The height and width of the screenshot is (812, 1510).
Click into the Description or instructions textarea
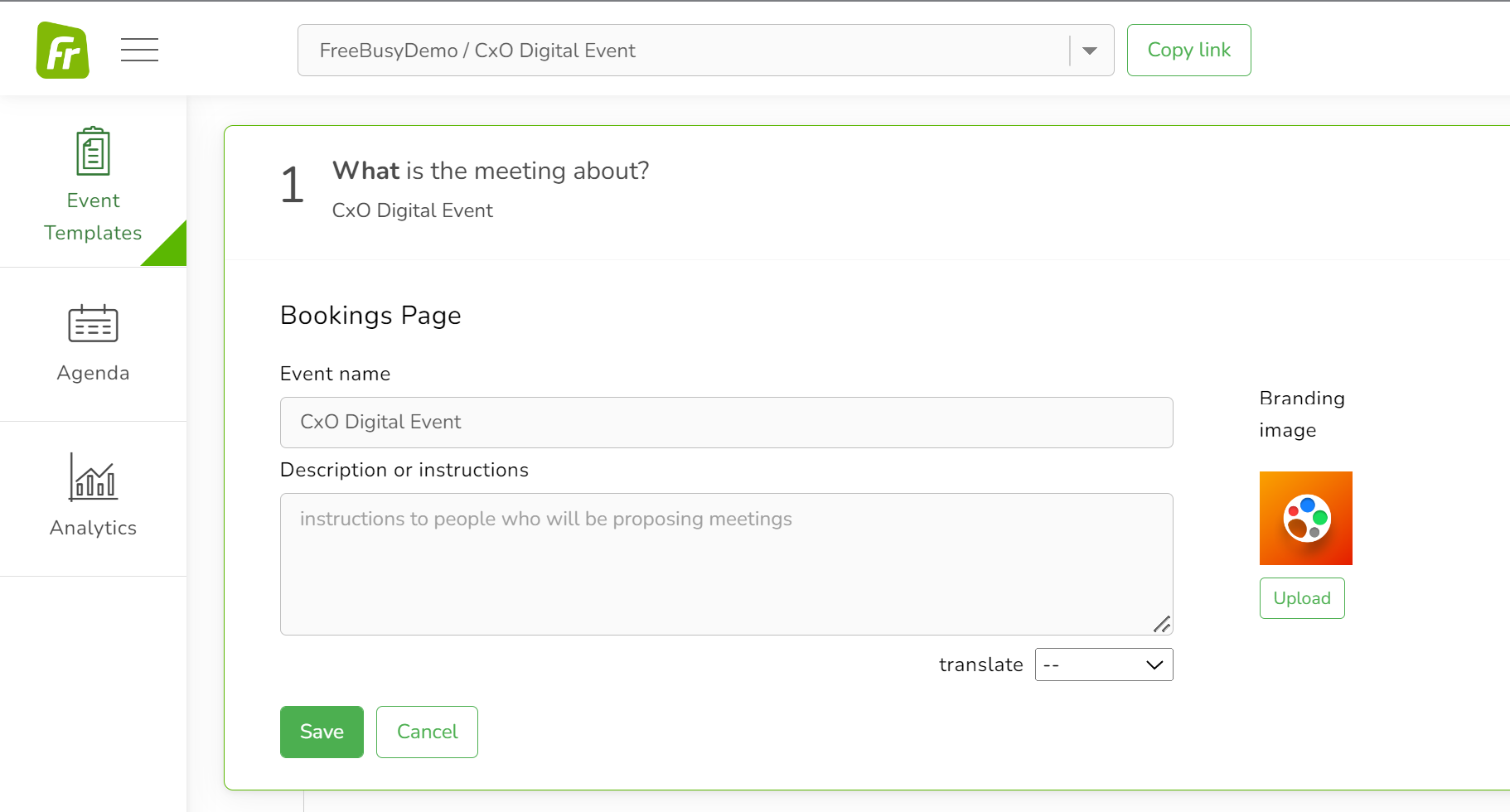click(726, 563)
